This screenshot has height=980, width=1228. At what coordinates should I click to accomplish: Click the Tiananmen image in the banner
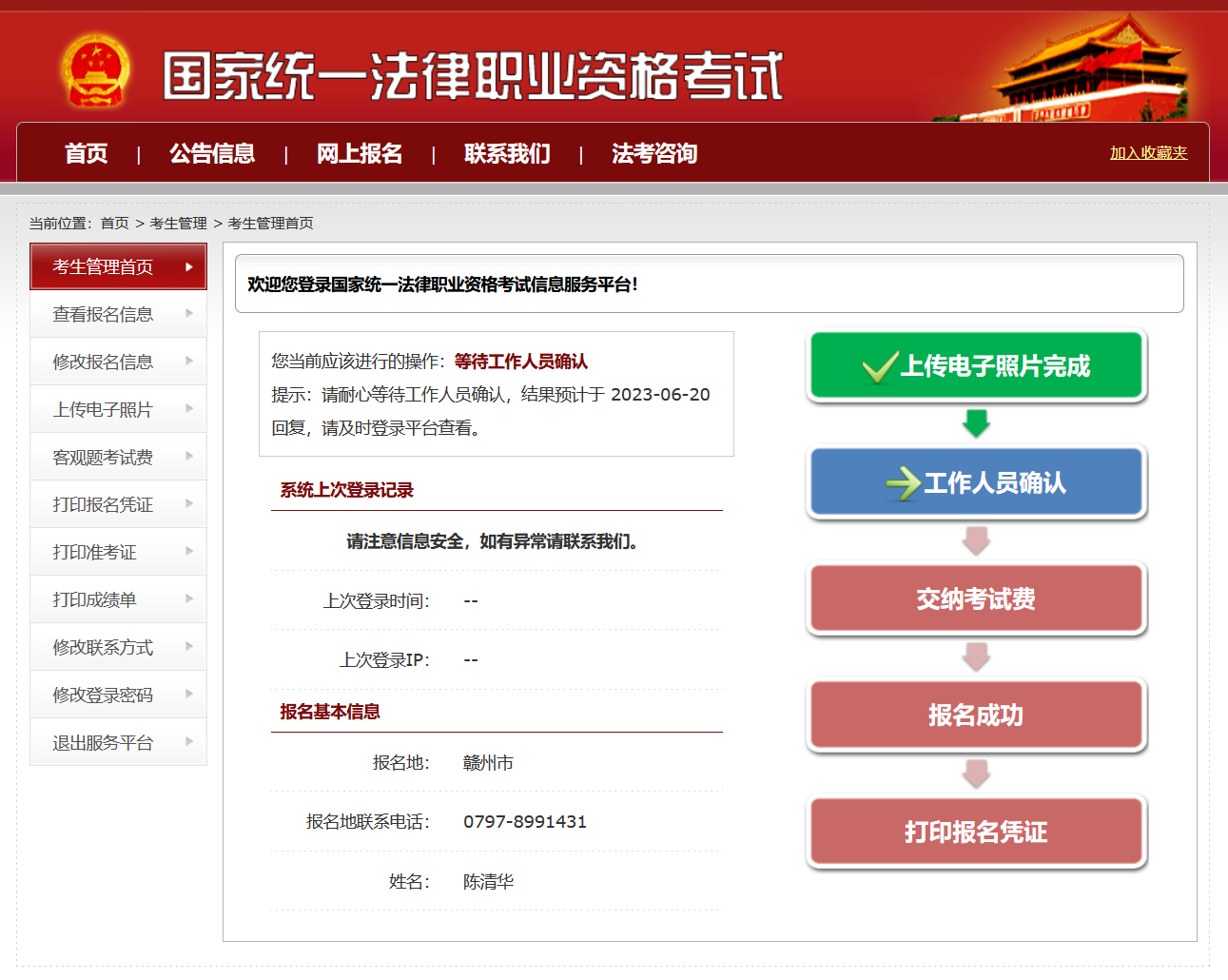[1090, 70]
